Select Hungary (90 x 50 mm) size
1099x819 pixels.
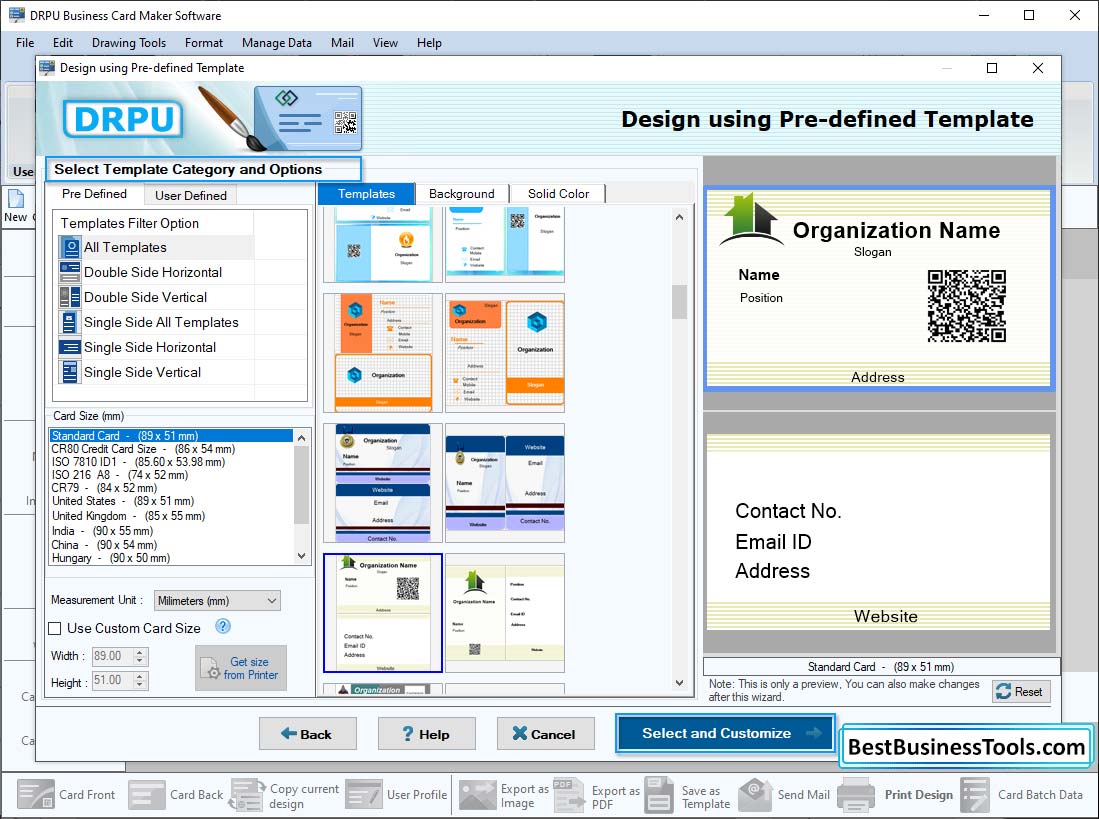(170, 558)
